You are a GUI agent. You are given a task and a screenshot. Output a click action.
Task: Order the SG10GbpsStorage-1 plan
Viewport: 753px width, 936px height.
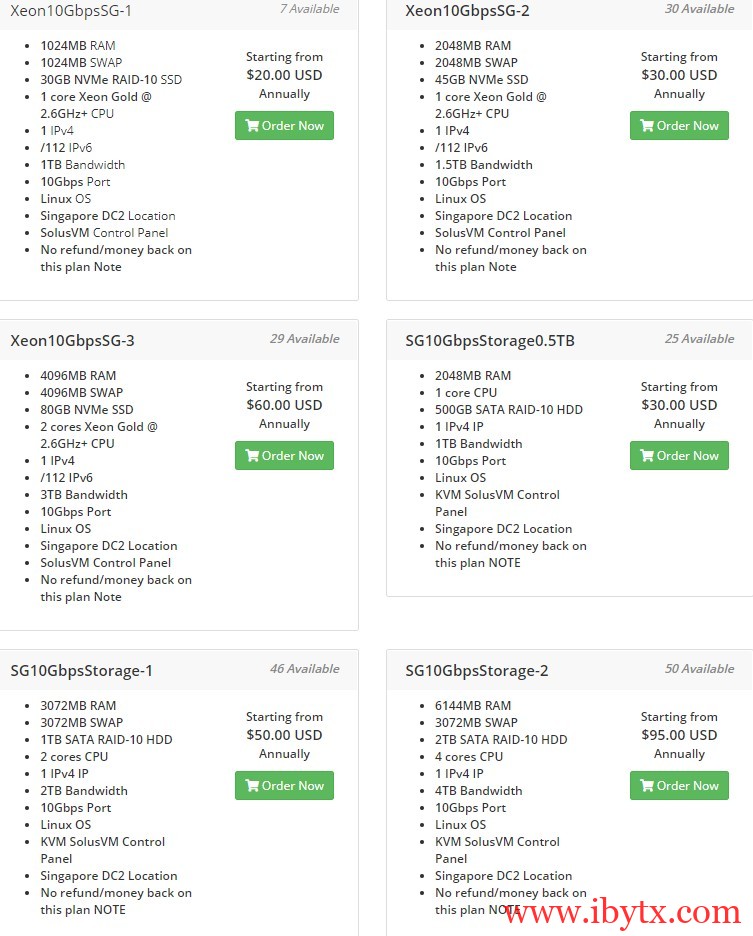click(284, 786)
